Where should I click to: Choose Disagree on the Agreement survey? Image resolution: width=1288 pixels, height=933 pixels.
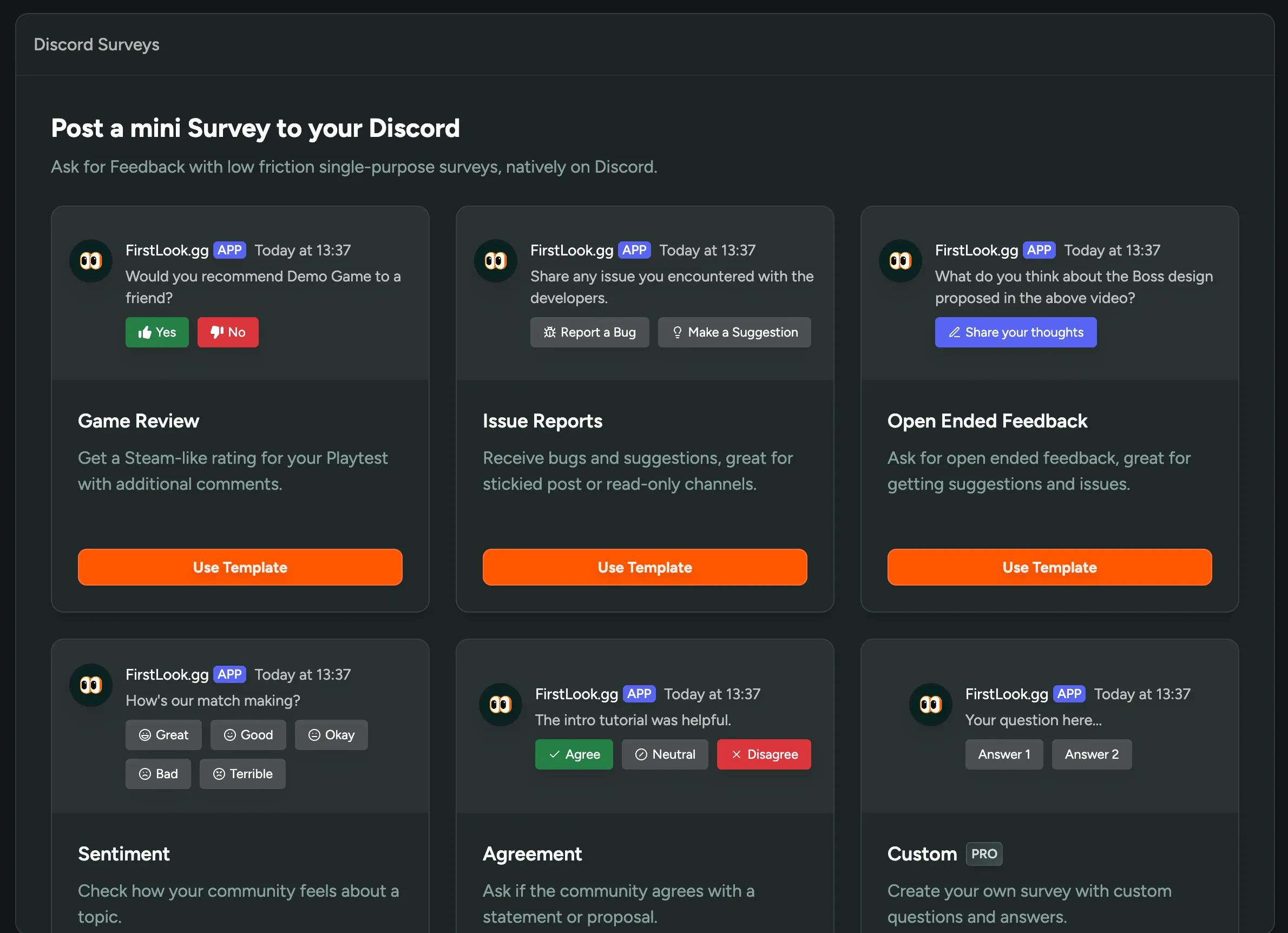pyautogui.click(x=764, y=755)
